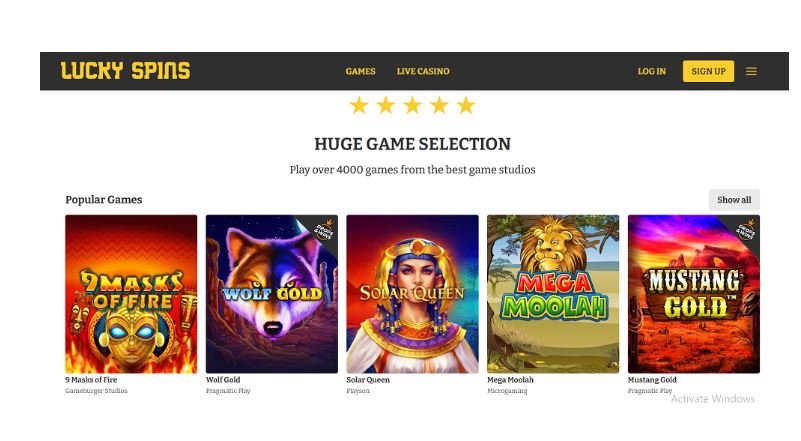Click the Log In link
The width and height of the screenshot is (801, 441).
pos(652,72)
